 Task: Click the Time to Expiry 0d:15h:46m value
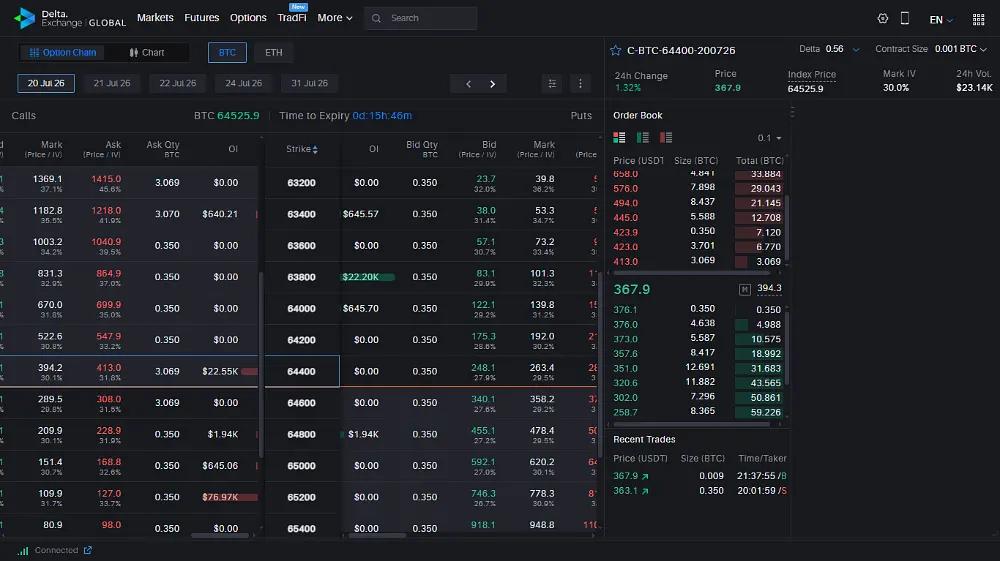[x=382, y=115]
